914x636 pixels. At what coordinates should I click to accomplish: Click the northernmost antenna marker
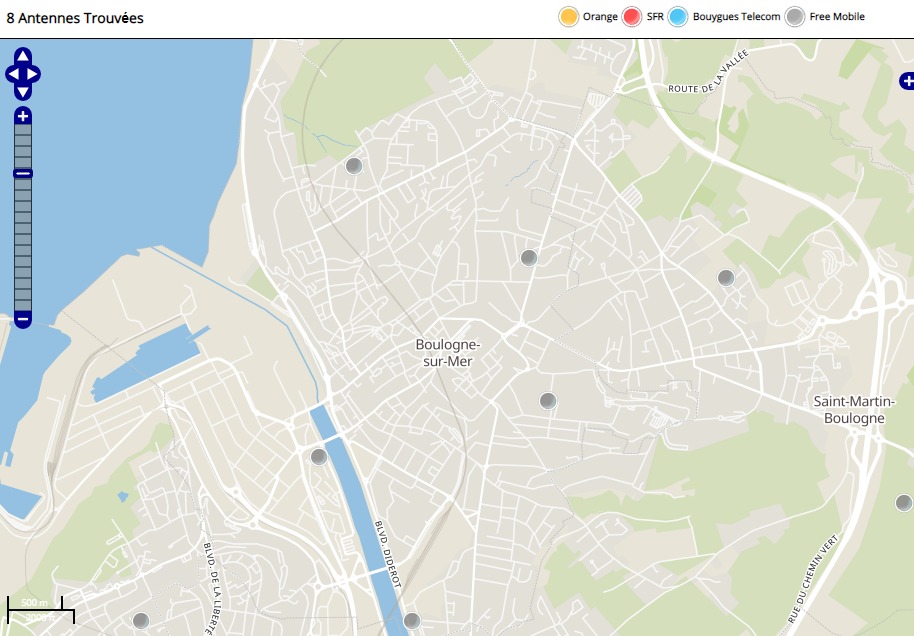pyautogui.click(x=354, y=166)
